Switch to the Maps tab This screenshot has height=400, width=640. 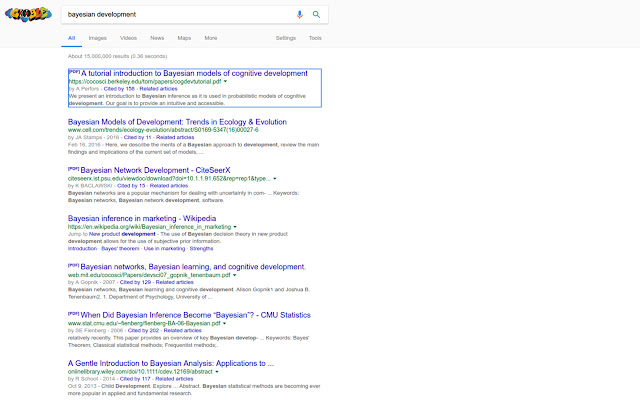click(184, 38)
